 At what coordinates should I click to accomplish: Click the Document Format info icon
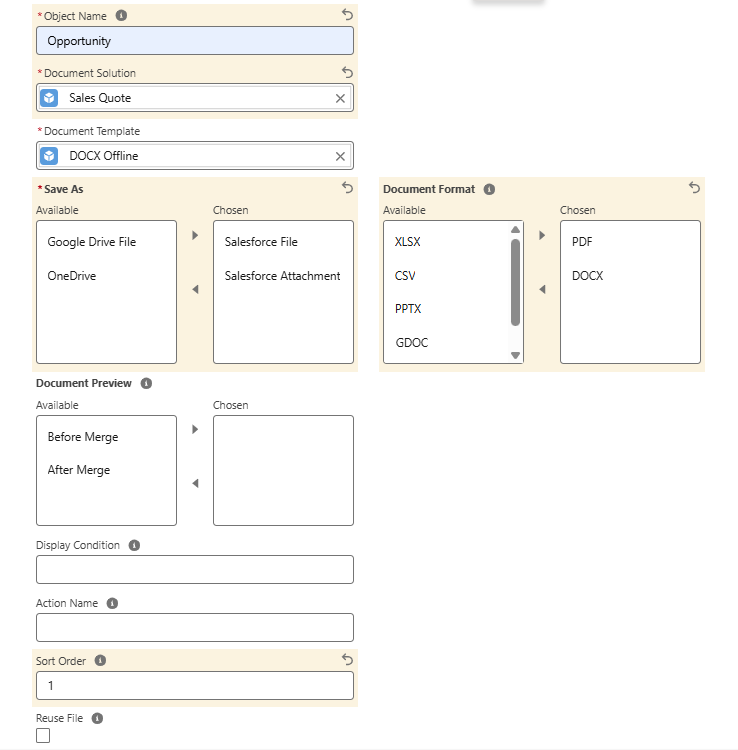(x=489, y=189)
